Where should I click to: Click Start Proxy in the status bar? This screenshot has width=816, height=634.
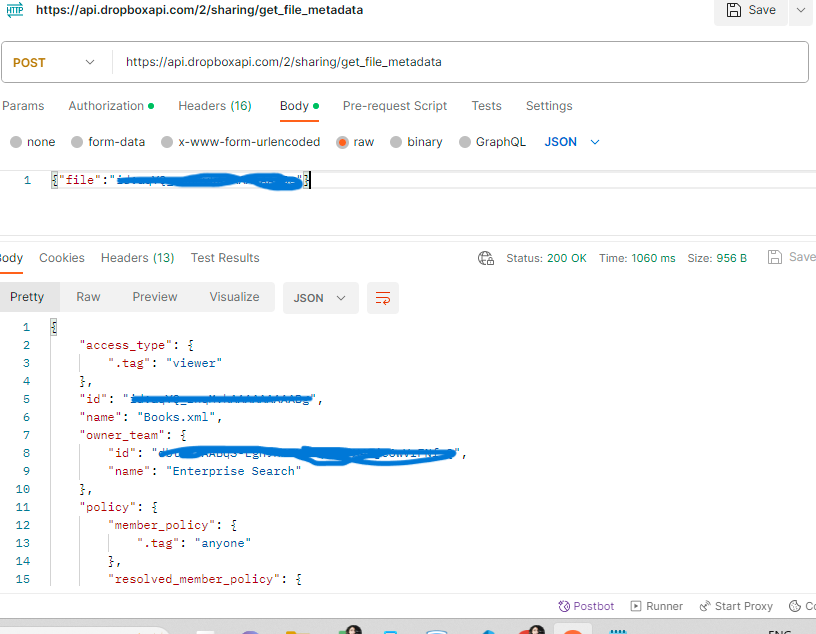[736, 606]
